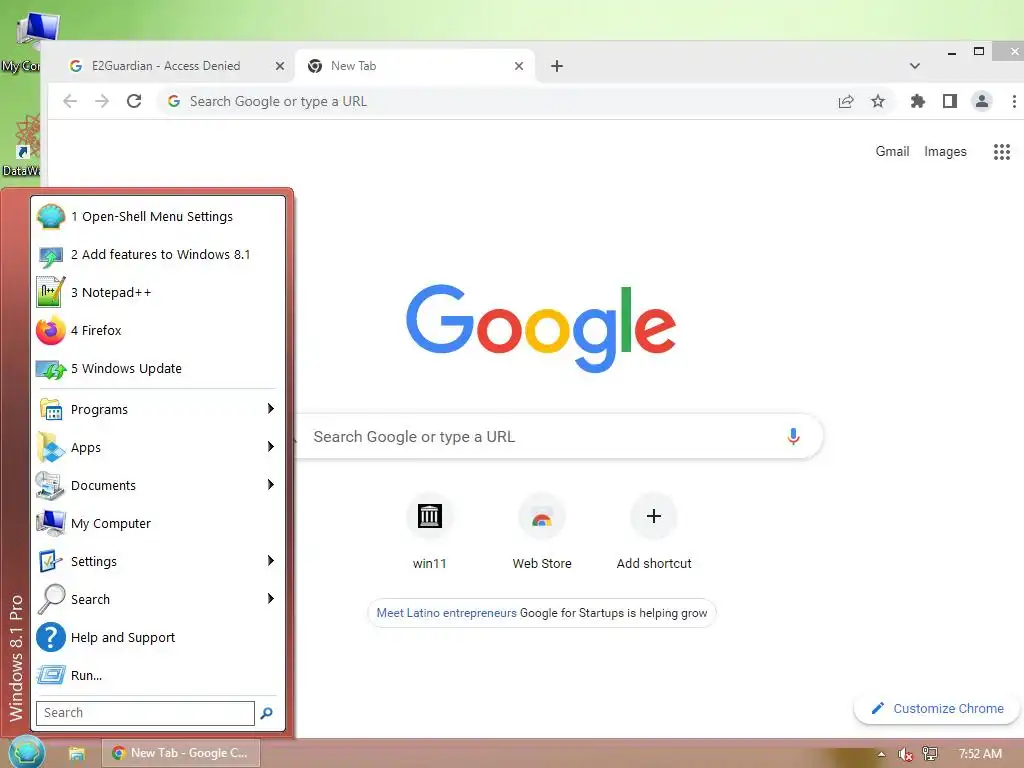Screen dimensions: 1024x768
Task: Click the Add shortcut plus tile
Action: point(654,532)
